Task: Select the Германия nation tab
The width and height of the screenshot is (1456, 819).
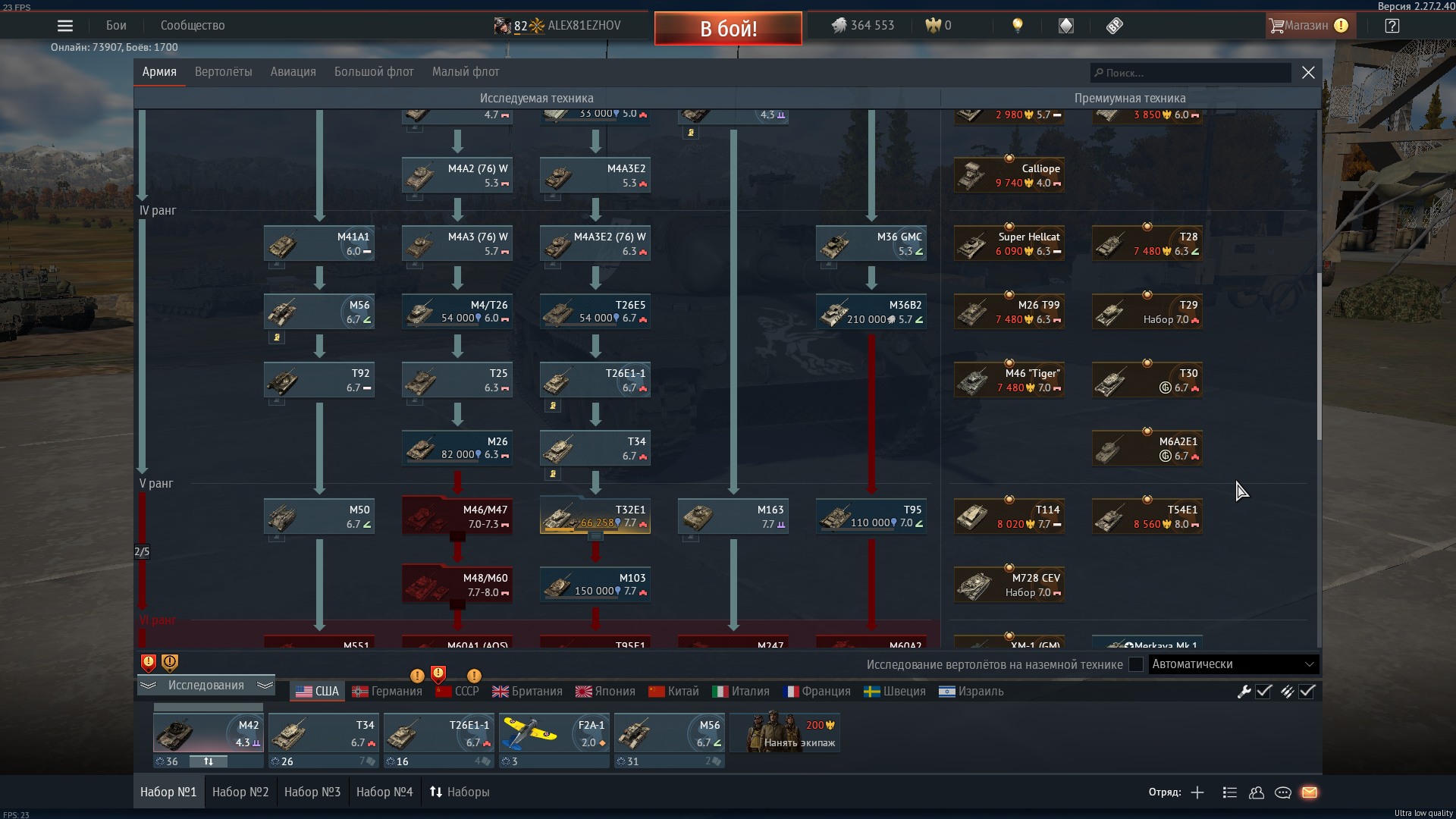Action: click(387, 692)
